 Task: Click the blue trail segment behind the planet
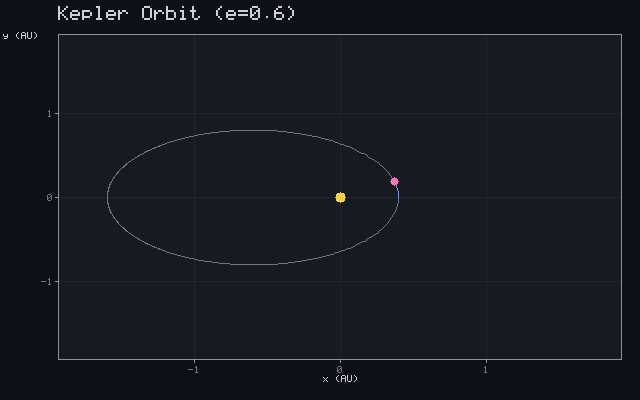click(x=398, y=191)
